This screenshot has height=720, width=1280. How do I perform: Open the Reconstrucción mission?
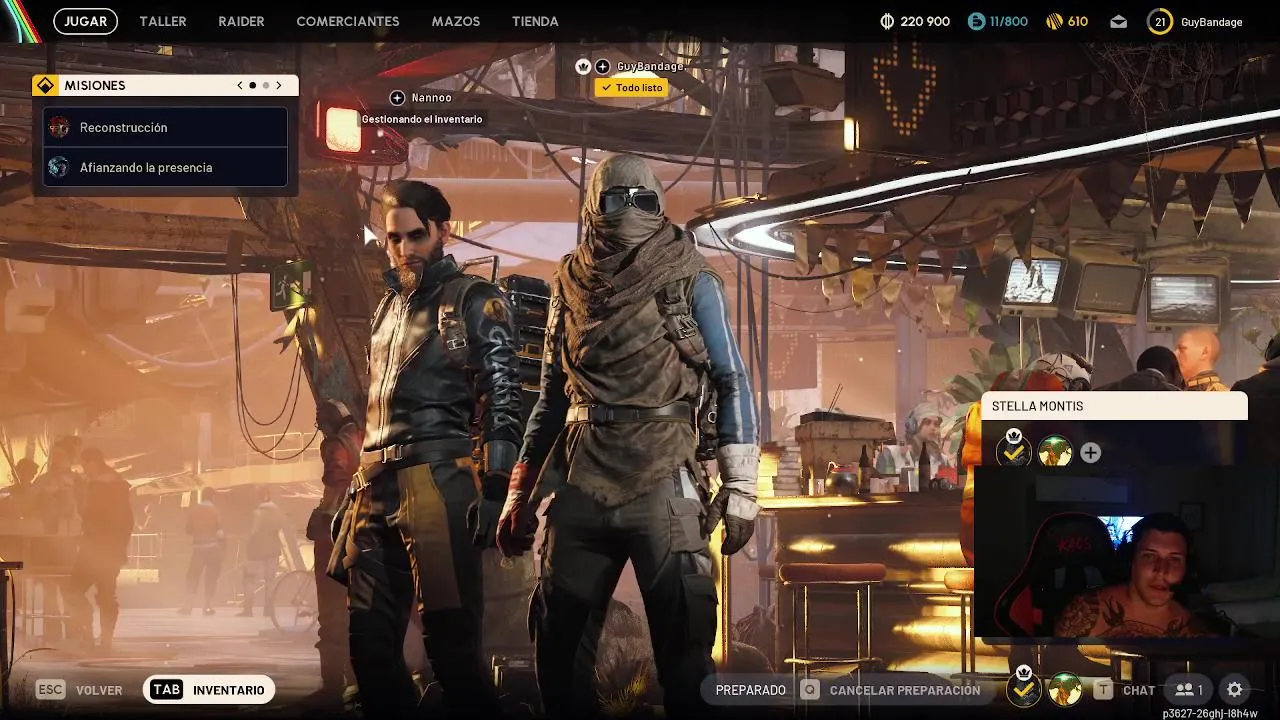coord(165,127)
